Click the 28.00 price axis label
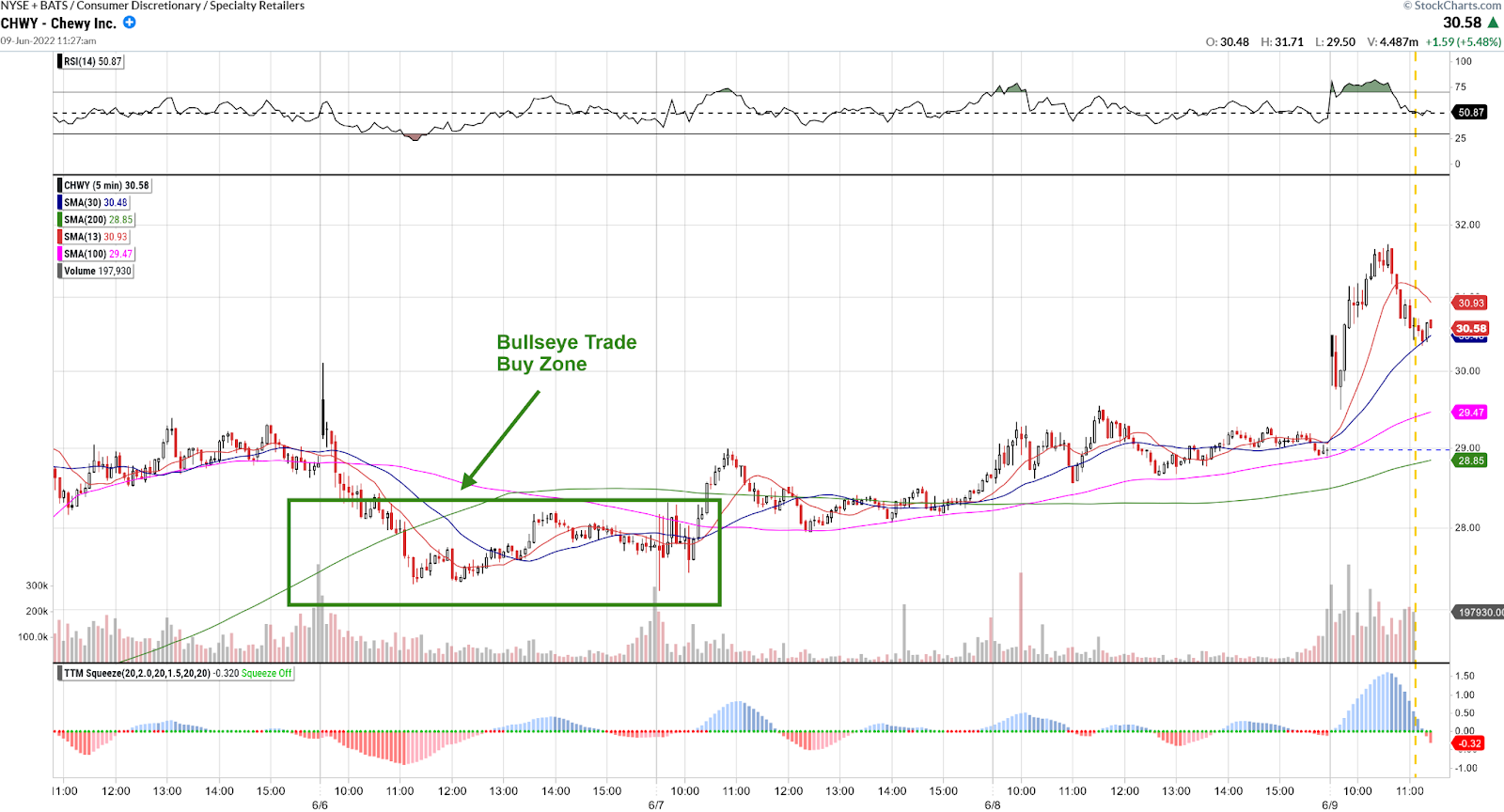The height and width of the screenshot is (812, 1504). pyautogui.click(x=1467, y=527)
